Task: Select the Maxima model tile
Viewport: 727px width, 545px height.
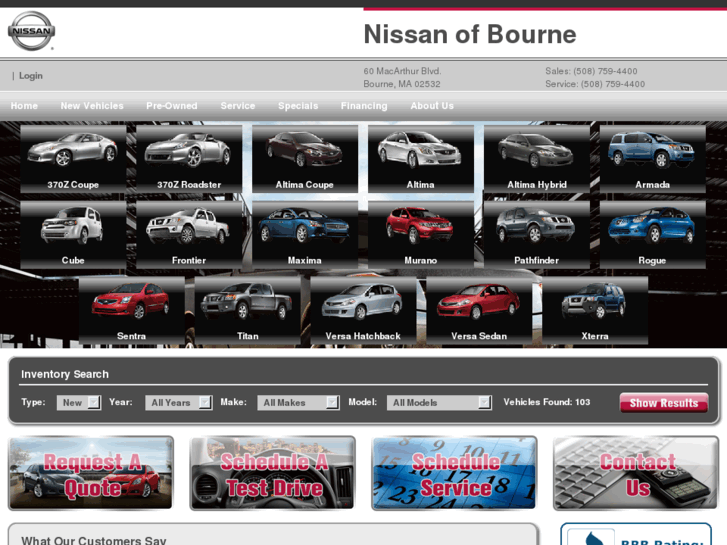Action: pos(305,235)
